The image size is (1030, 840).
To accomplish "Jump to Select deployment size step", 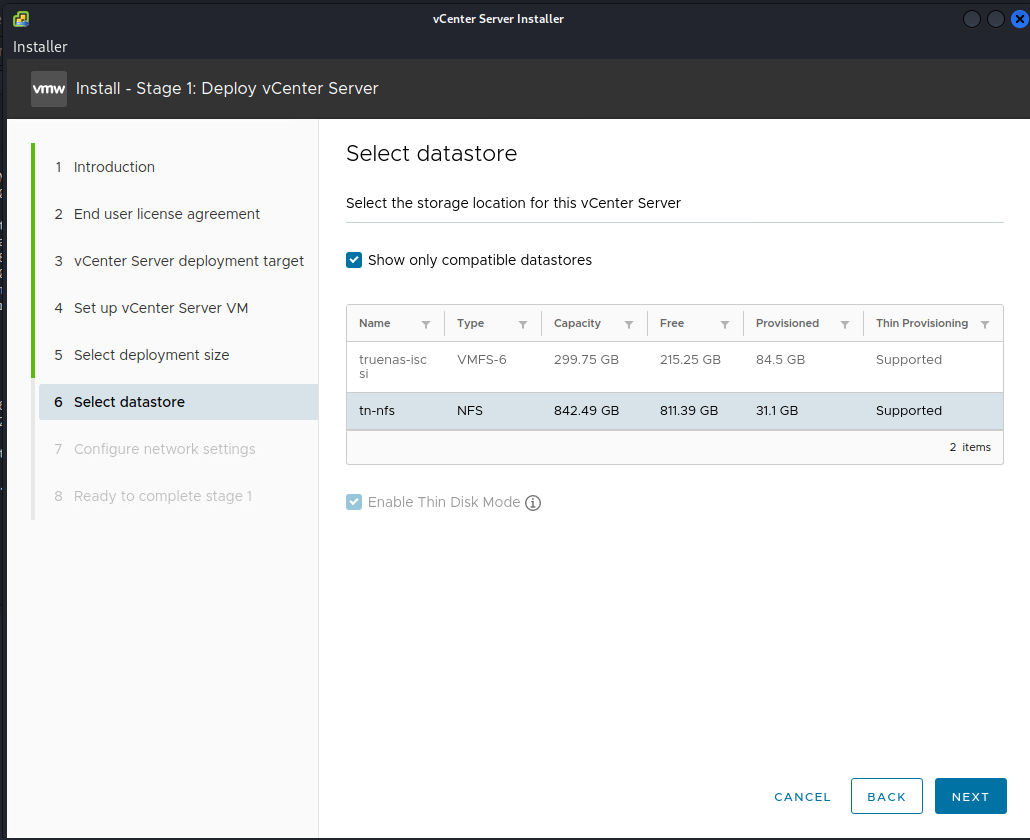I will point(151,355).
